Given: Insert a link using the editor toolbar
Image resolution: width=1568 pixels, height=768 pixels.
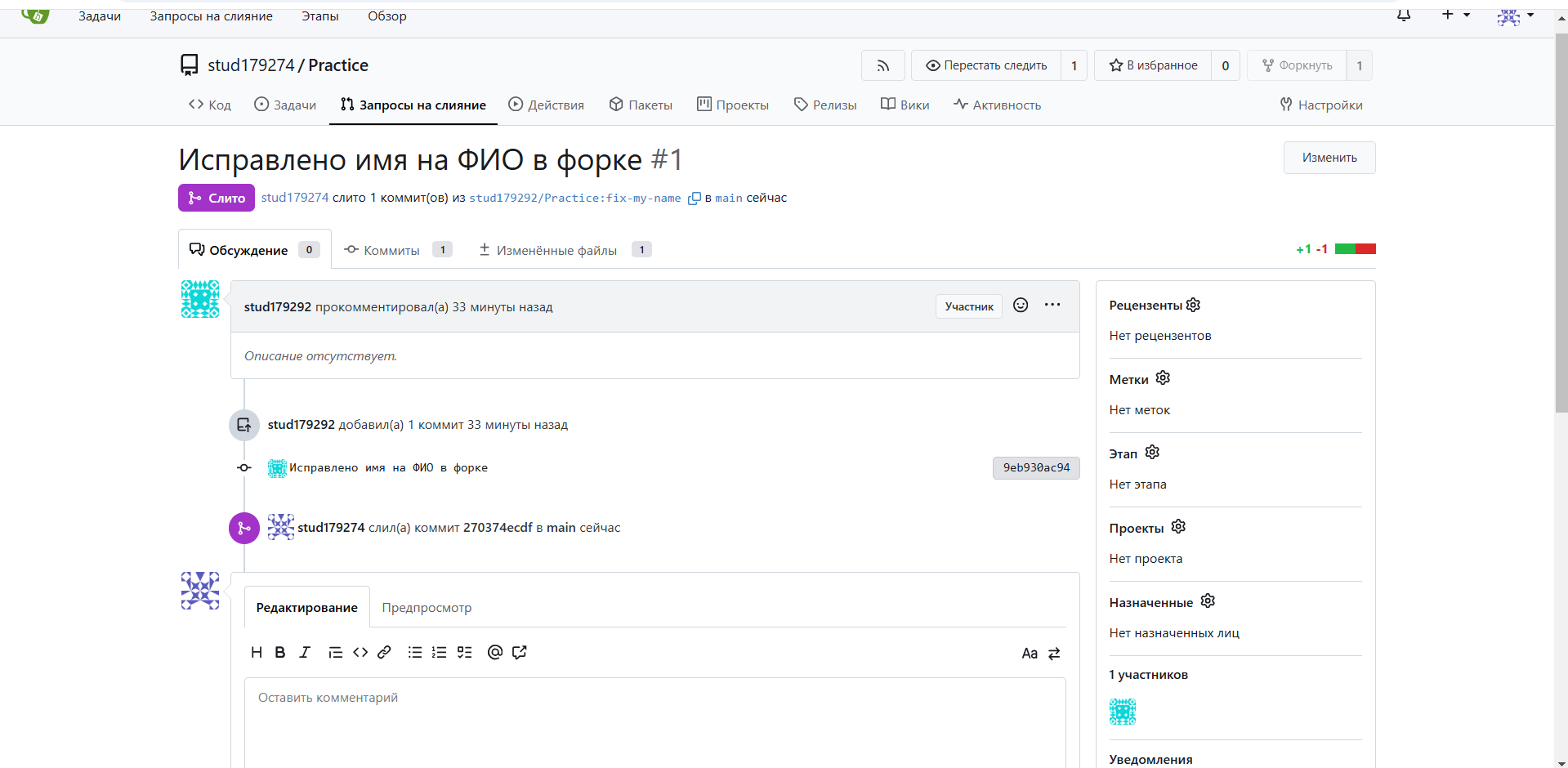Looking at the screenshot, I should pos(384,652).
